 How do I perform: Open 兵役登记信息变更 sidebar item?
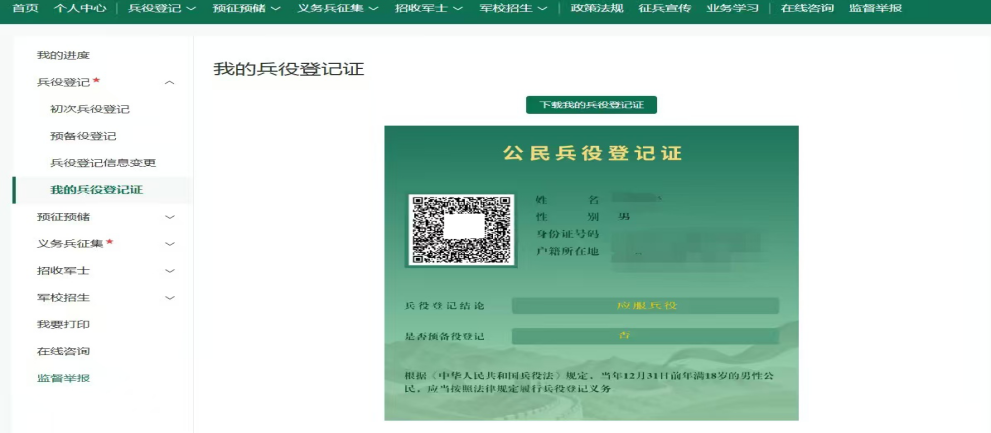click(103, 163)
